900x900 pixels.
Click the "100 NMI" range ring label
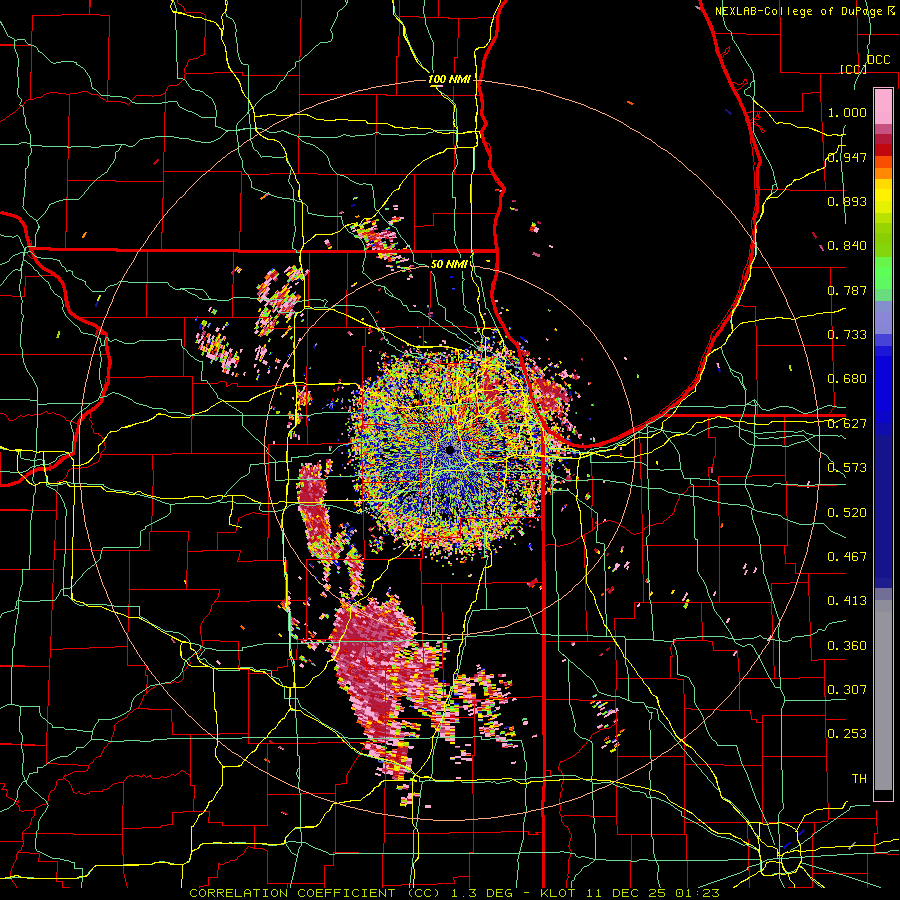[x=449, y=79]
